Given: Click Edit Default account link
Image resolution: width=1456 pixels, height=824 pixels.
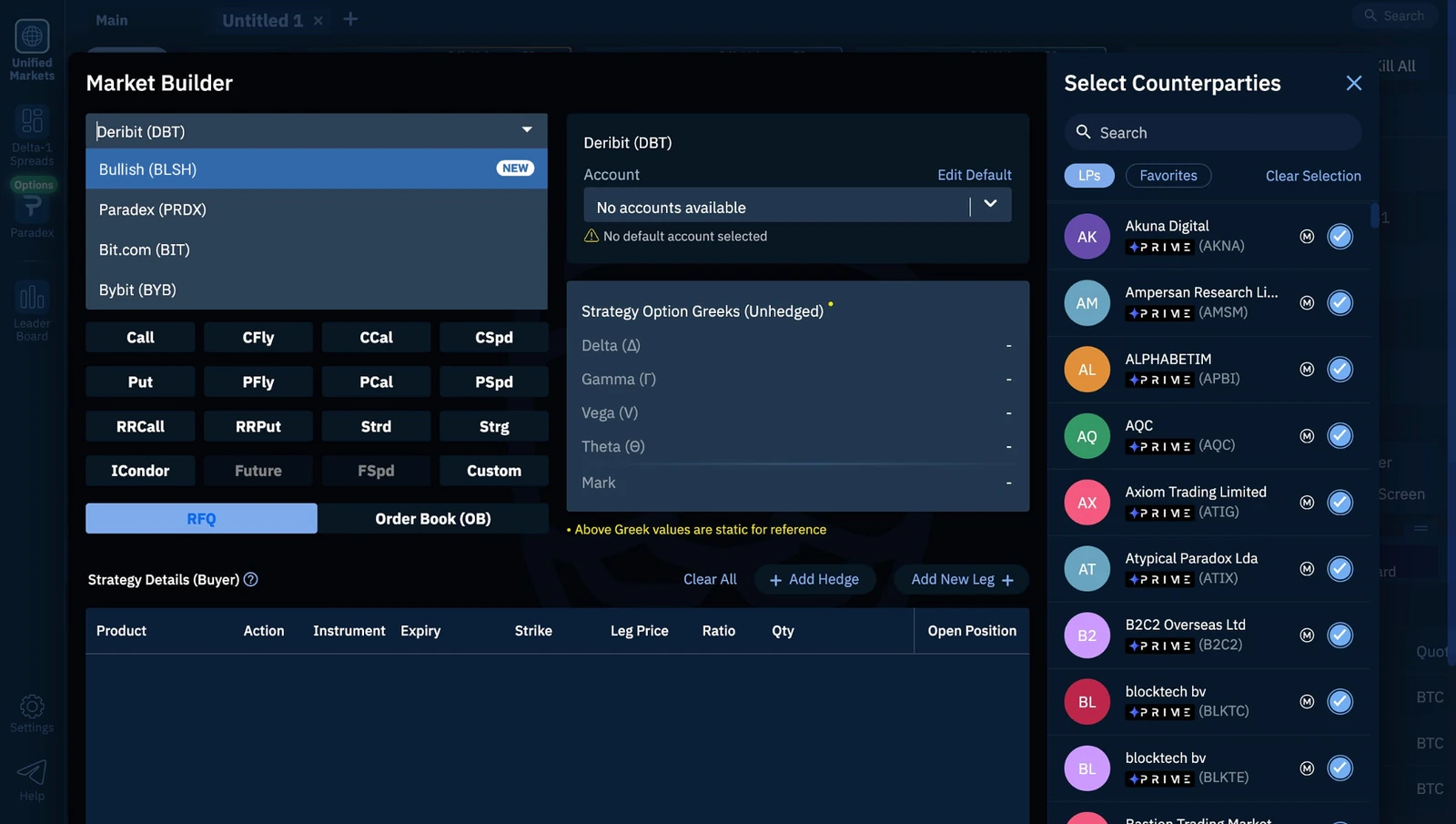Looking at the screenshot, I should pos(975,175).
